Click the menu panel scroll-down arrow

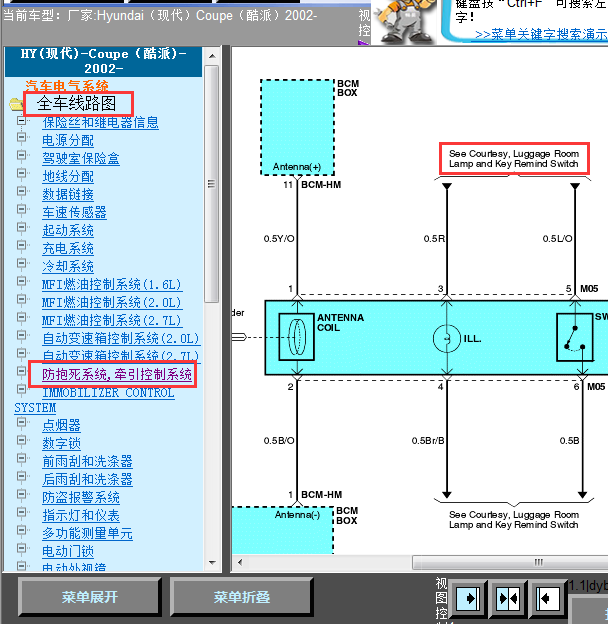(212, 563)
